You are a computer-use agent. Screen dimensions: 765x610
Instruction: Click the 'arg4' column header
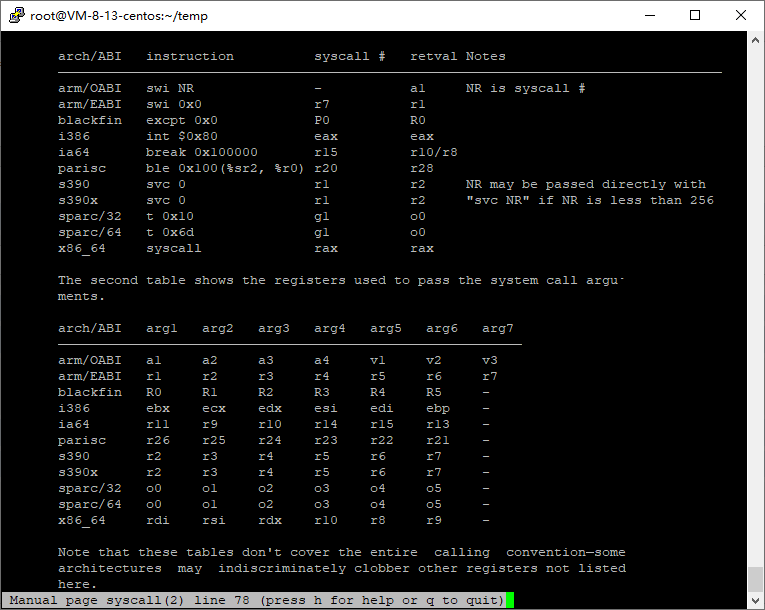coord(330,328)
